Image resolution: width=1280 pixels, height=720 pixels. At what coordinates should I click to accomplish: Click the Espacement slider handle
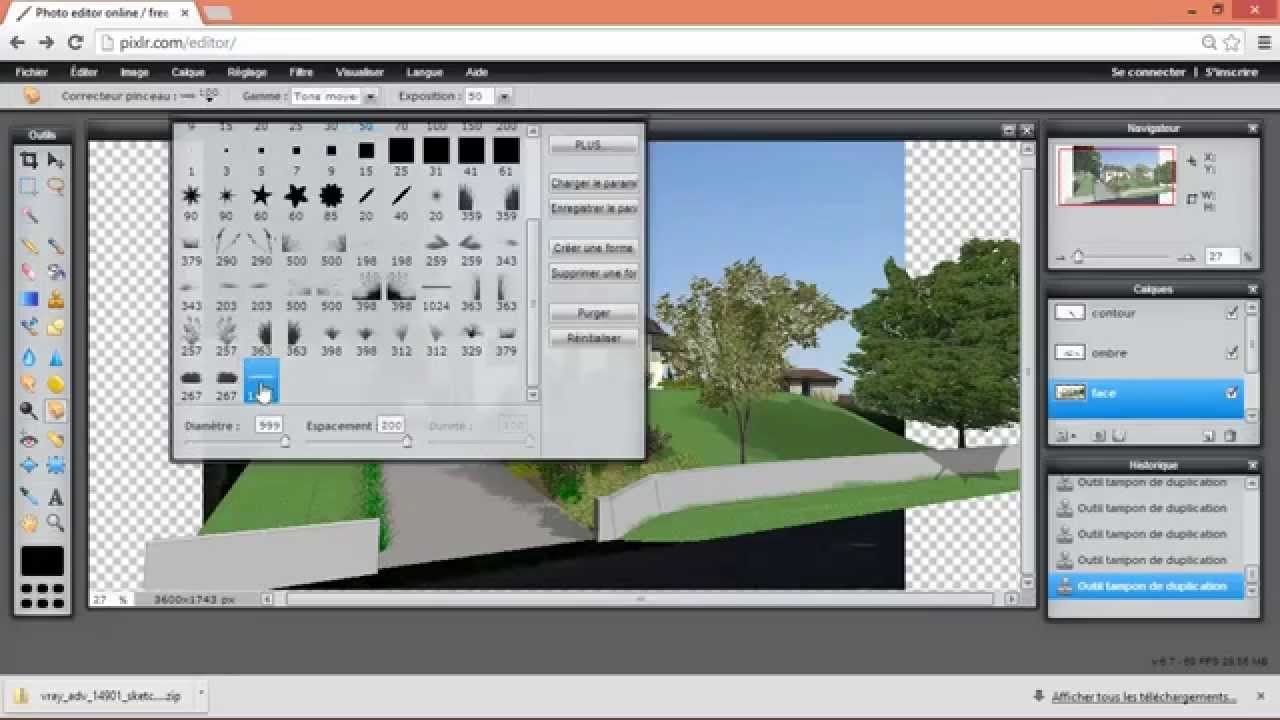point(406,441)
